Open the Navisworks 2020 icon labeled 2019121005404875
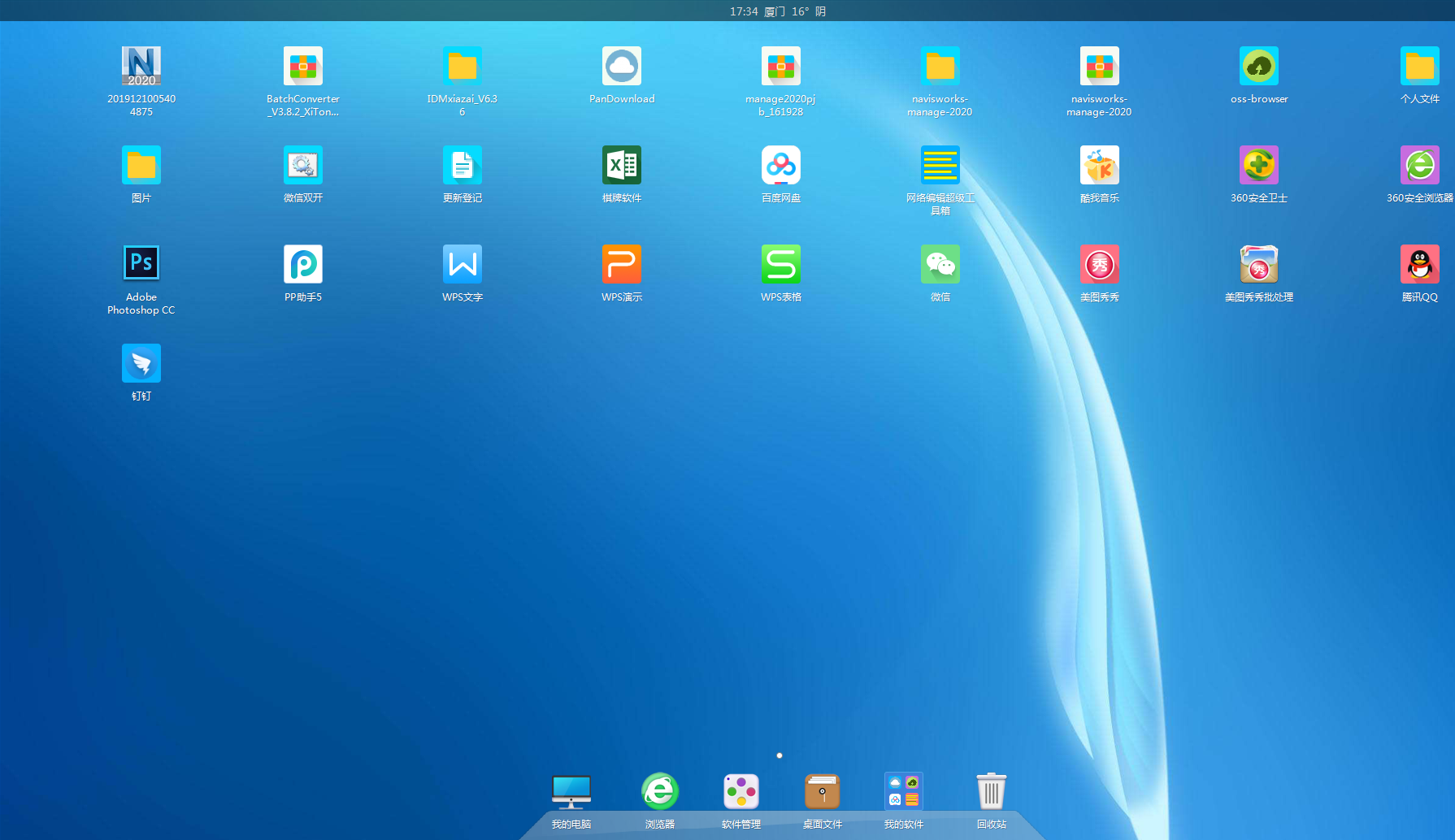Image resolution: width=1455 pixels, height=840 pixels. pos(141,66)
